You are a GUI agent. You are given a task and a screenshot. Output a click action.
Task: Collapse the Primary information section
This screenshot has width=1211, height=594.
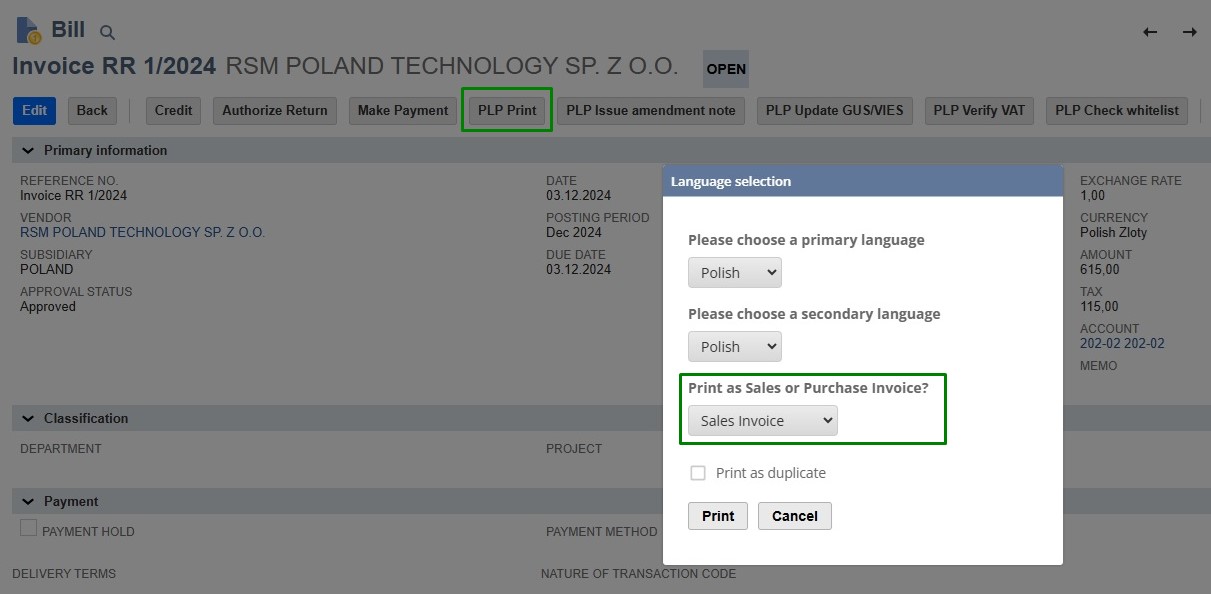coord(28,151)
